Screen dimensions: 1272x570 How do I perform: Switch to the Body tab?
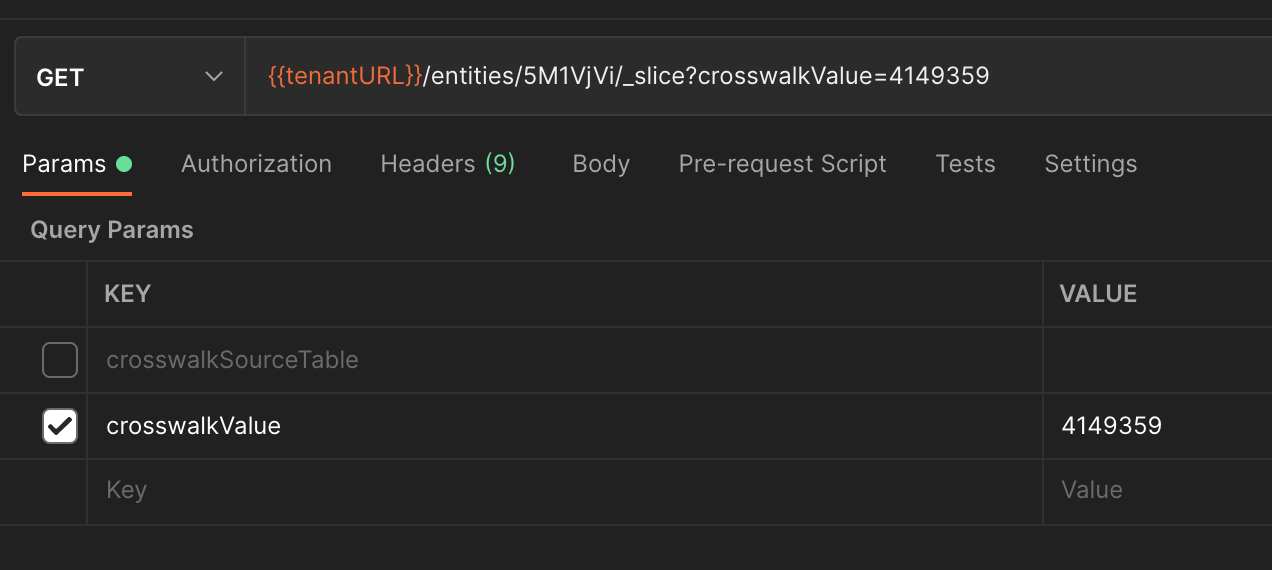(x=601, y=164)
